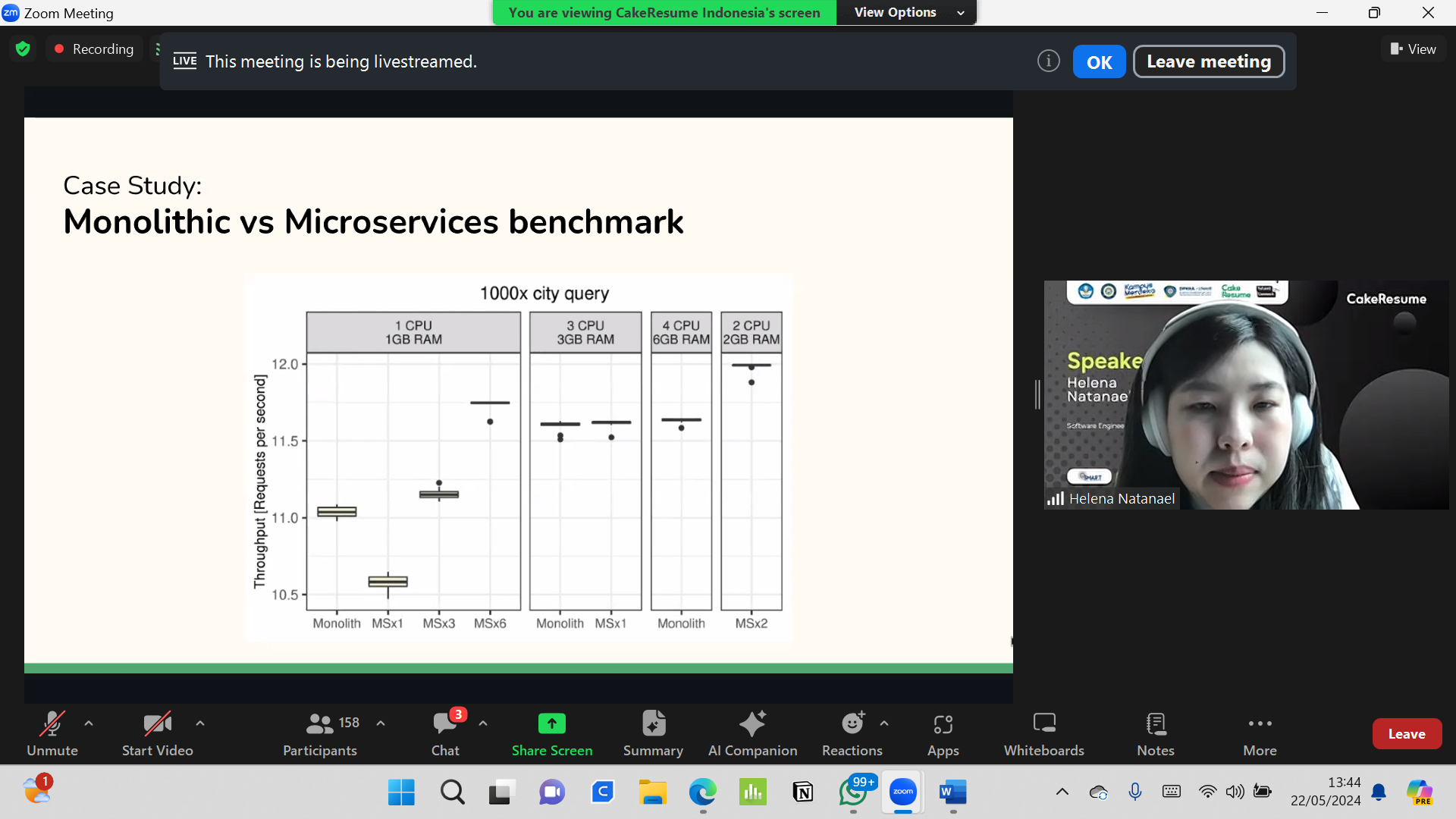Open the volume control in system tray
This screenshot has width=1456, height=819.
pos(1235,792)
